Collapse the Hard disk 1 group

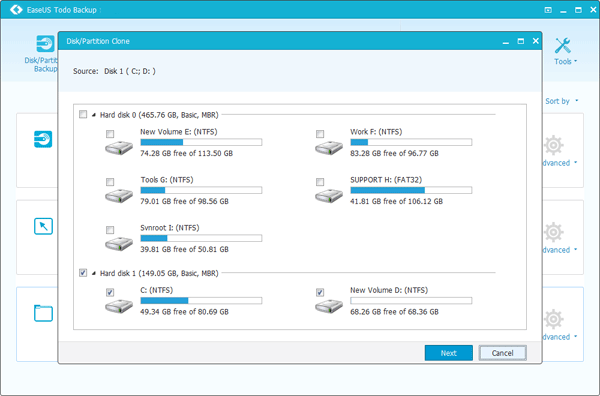pos(94,273)
